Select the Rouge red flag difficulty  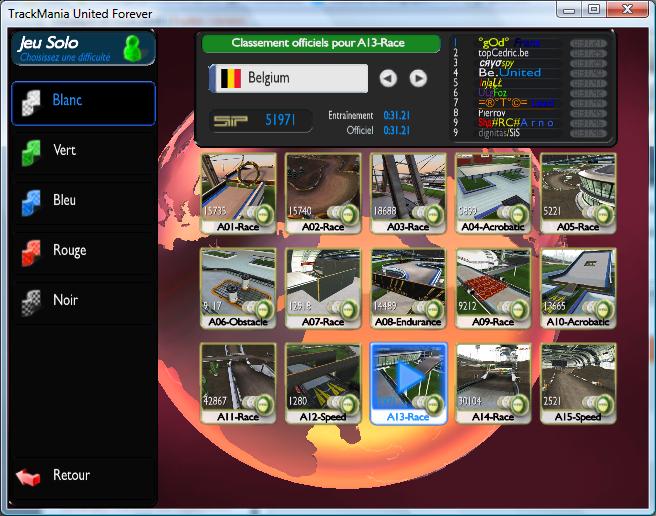83,251
